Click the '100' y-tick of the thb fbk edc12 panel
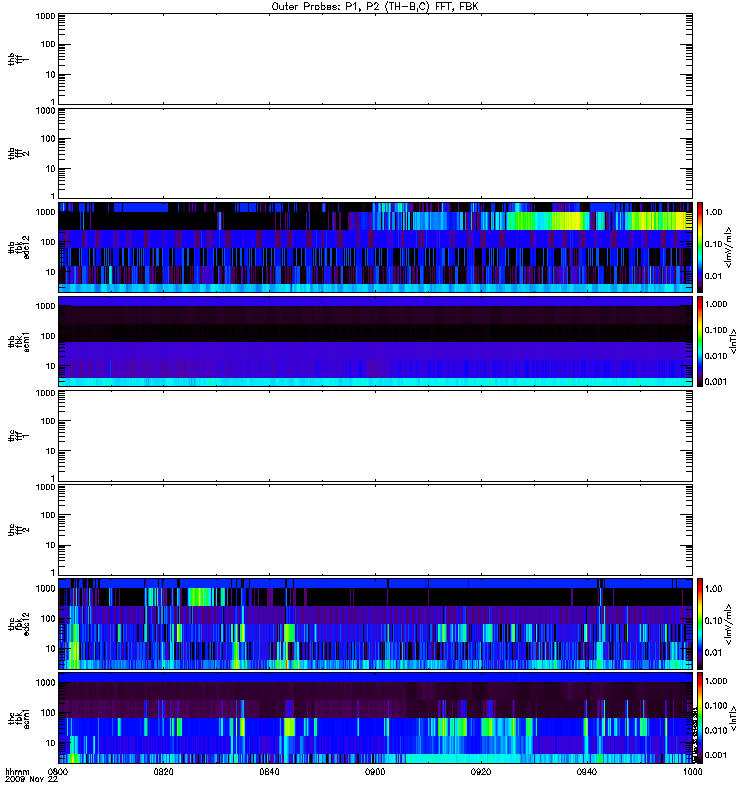750x800 pixels. pos(48,242)
